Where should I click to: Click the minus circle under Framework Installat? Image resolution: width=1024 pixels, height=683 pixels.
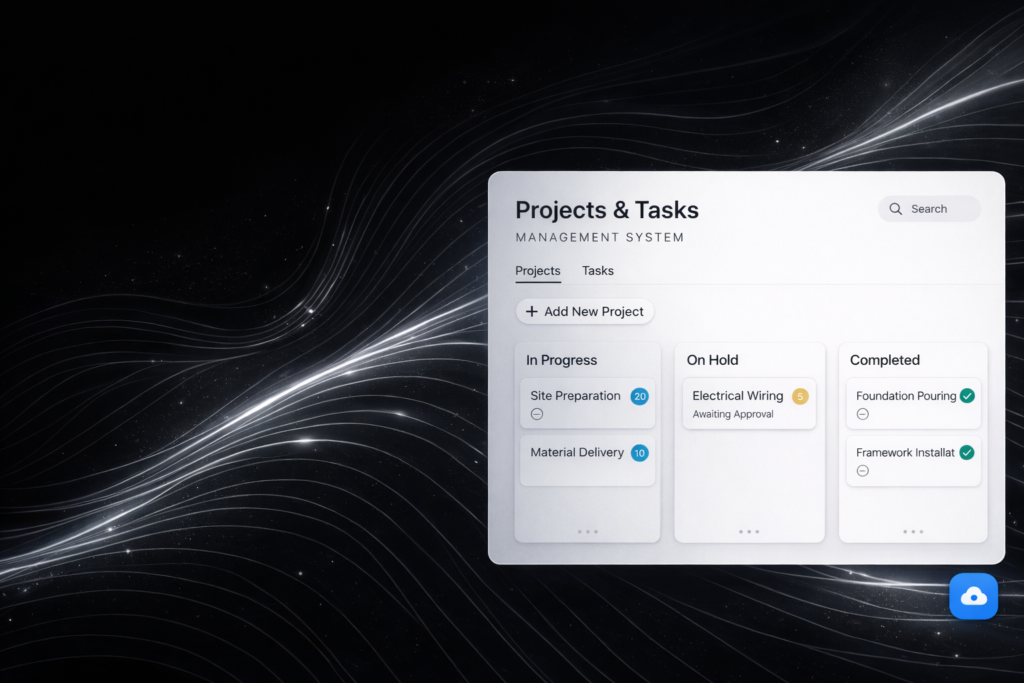863,471
